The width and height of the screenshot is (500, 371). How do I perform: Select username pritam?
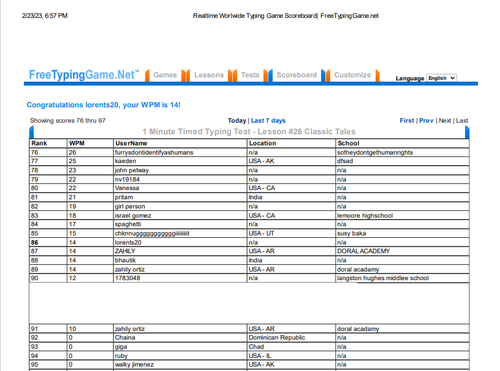point(124,197)
